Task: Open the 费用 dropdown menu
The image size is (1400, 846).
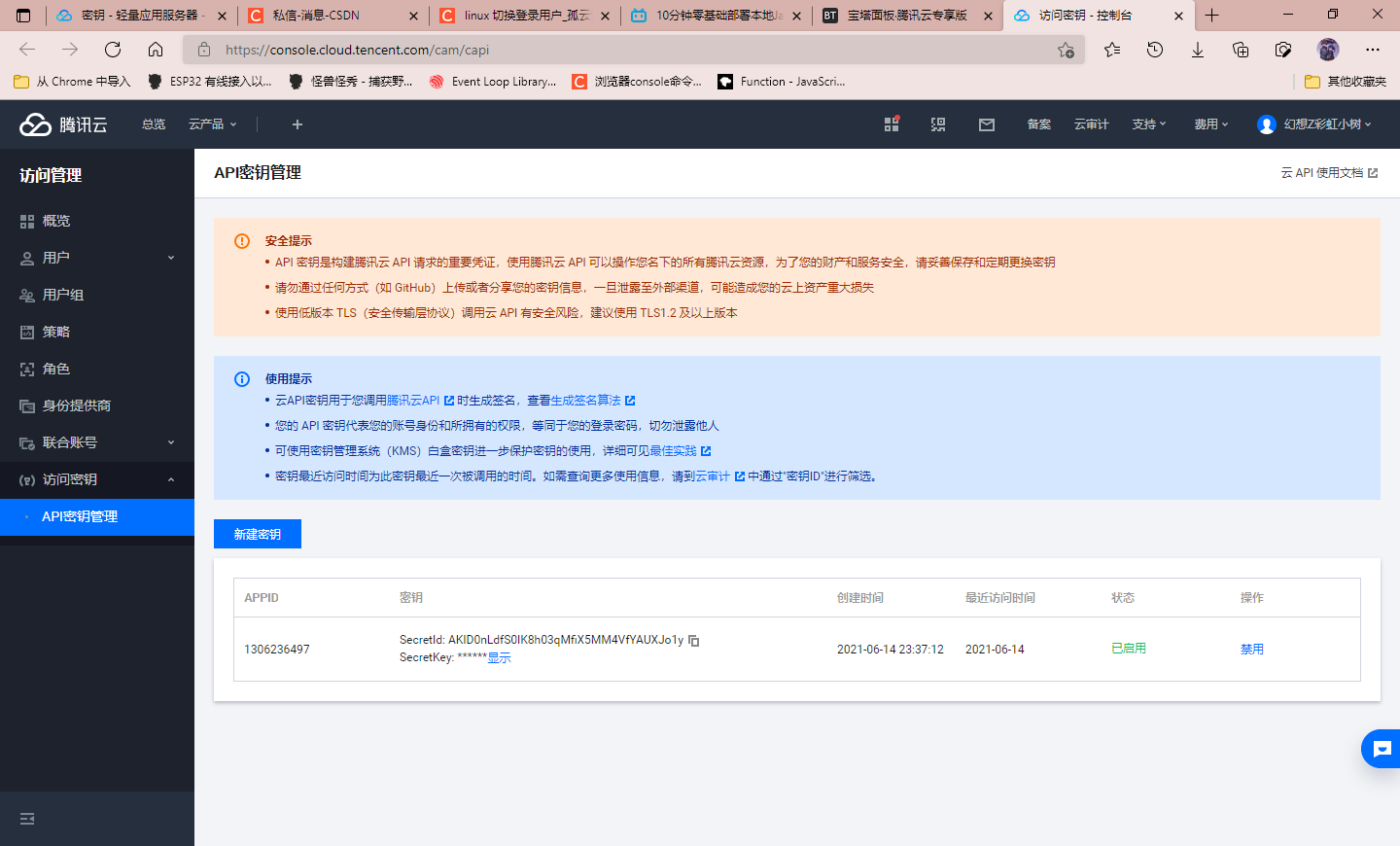Action: click(x=1211, y=124)
